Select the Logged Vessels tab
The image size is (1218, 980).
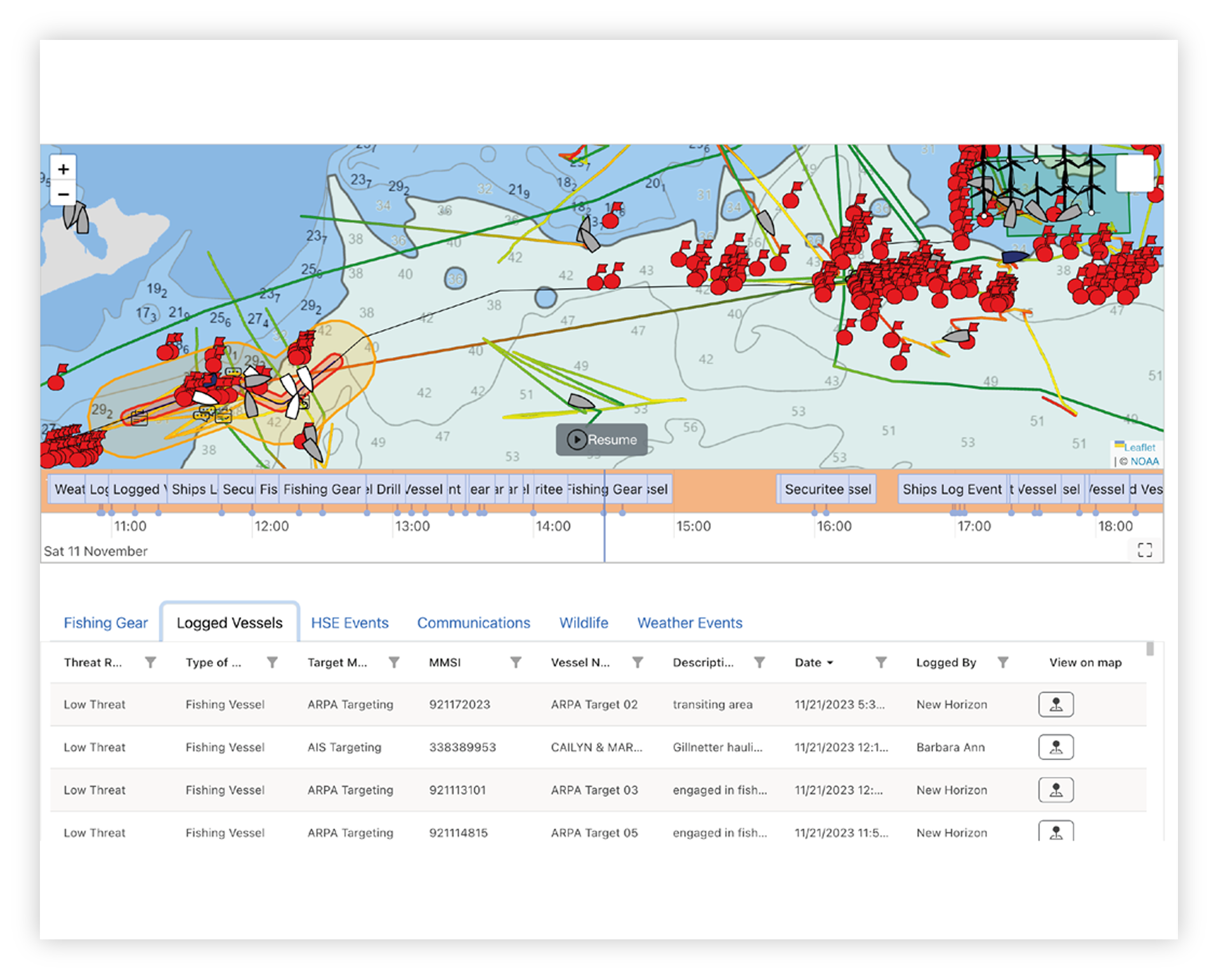point(230,623)
